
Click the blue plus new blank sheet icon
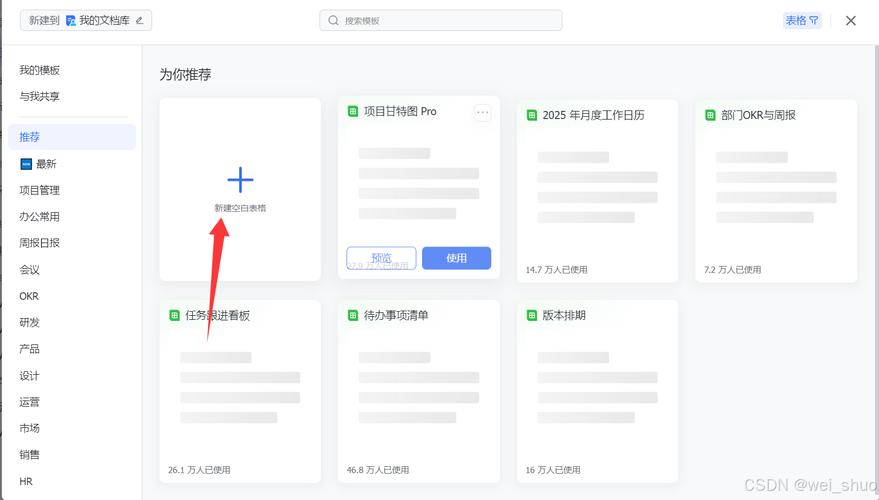pyautogui.click(x=240, y=180)
